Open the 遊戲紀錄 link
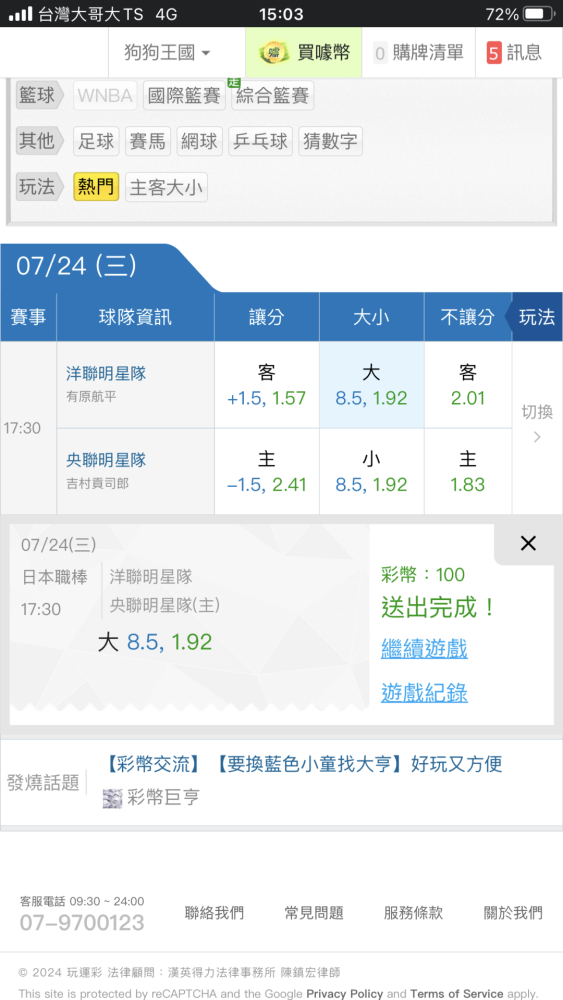Viewport: 563px width, 1000px height. (425, 692)
